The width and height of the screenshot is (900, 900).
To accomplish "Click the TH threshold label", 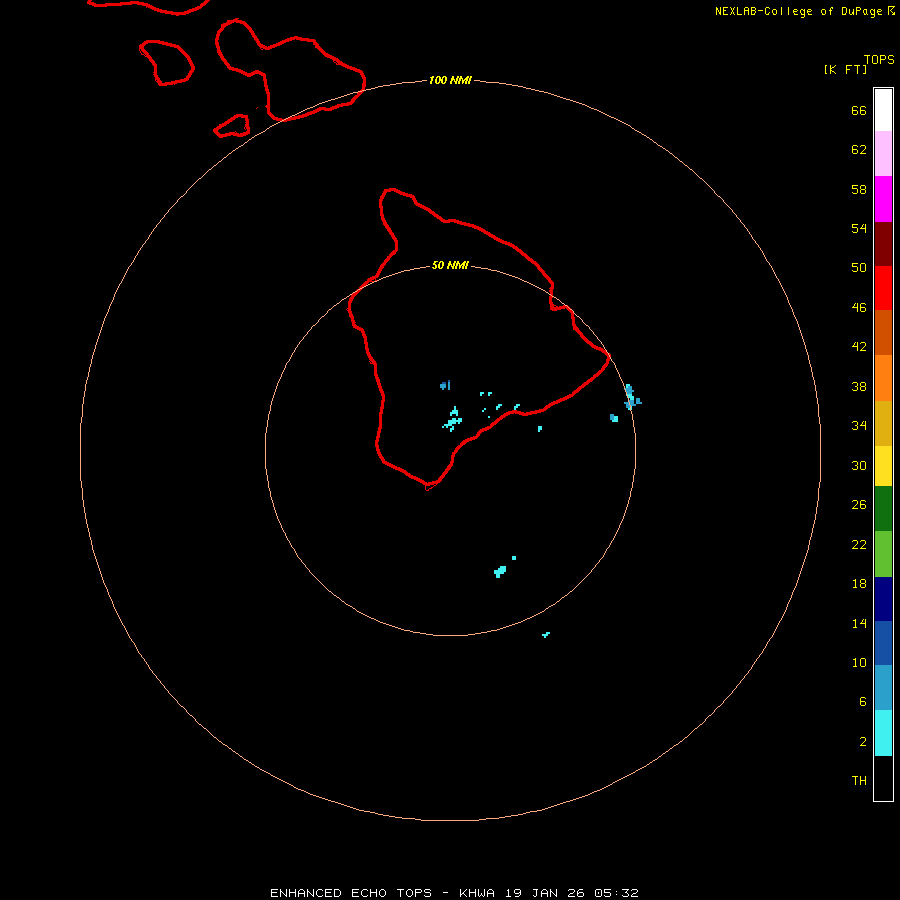I will (x=859, y=781).
